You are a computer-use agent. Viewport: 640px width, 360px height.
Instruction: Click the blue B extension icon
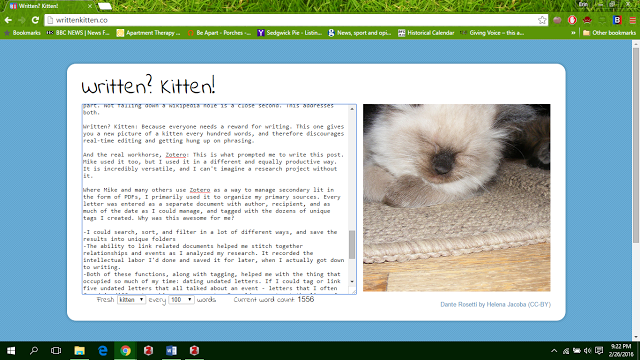click(x=617, y=20)
